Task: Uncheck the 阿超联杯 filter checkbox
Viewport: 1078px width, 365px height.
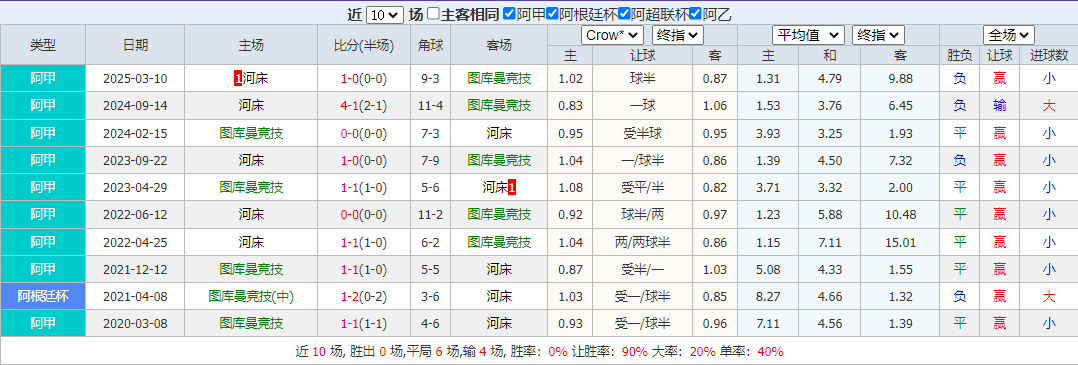Action: [x=624, y=14]
